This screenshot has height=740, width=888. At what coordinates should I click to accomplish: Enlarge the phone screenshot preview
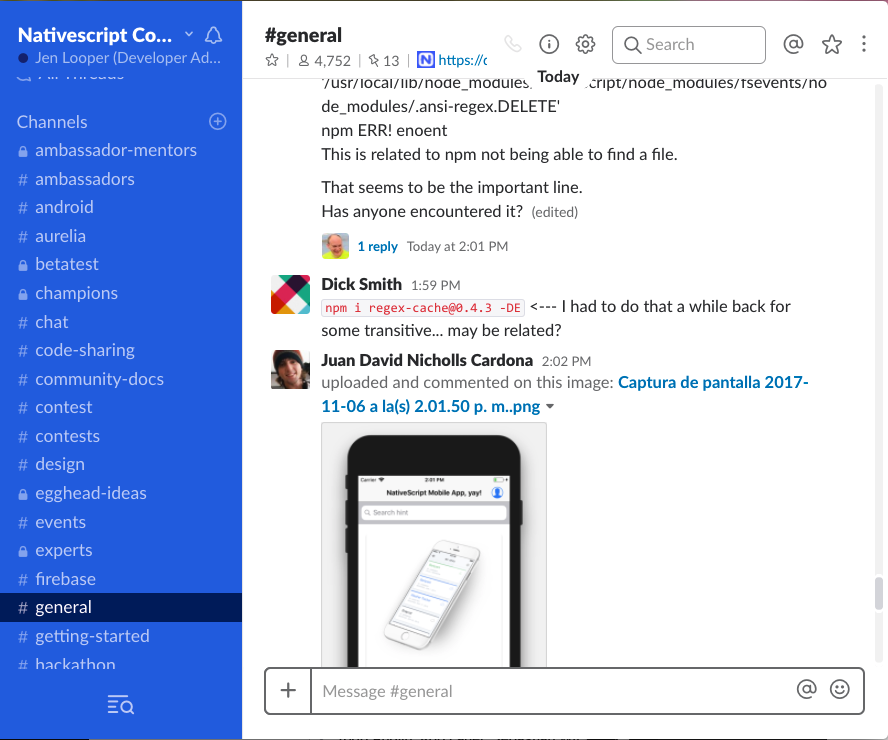point(434,545)
